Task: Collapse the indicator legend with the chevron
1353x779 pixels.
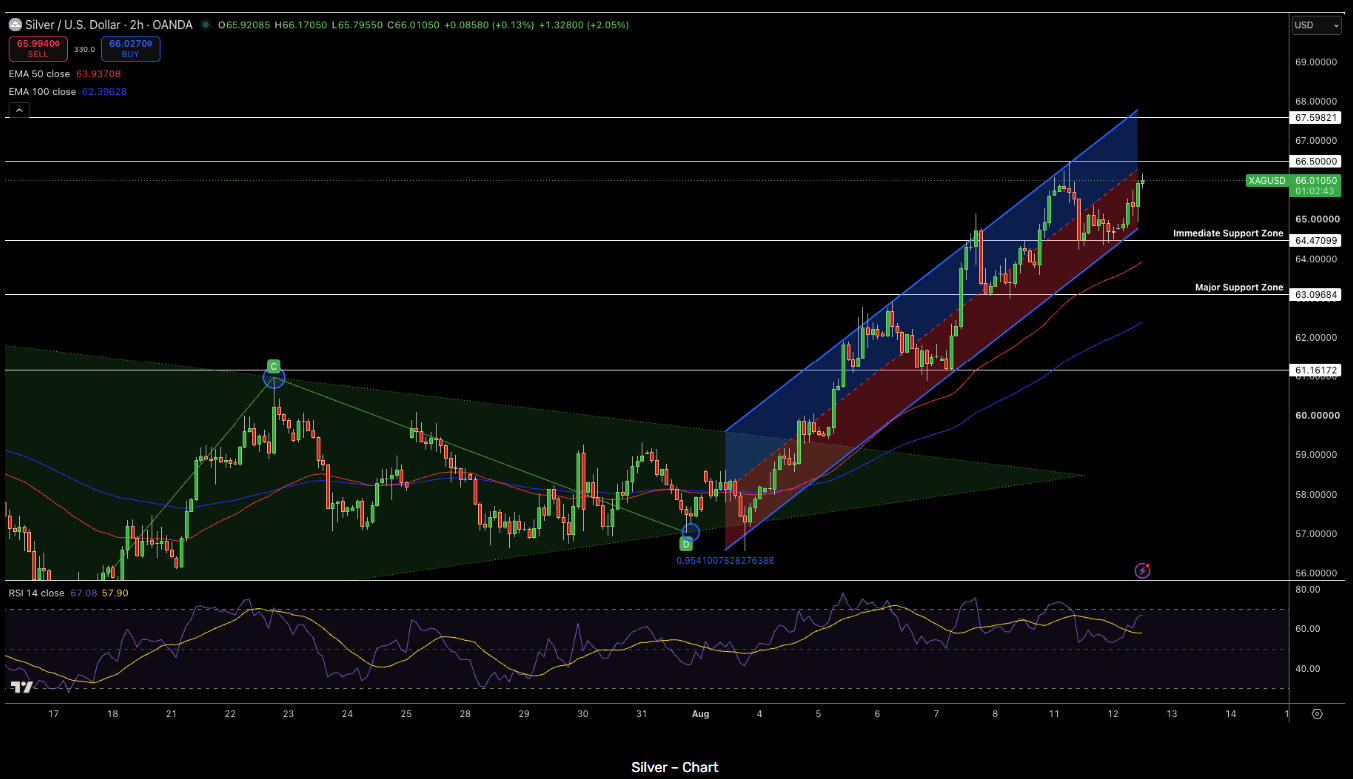Action: 19,110
